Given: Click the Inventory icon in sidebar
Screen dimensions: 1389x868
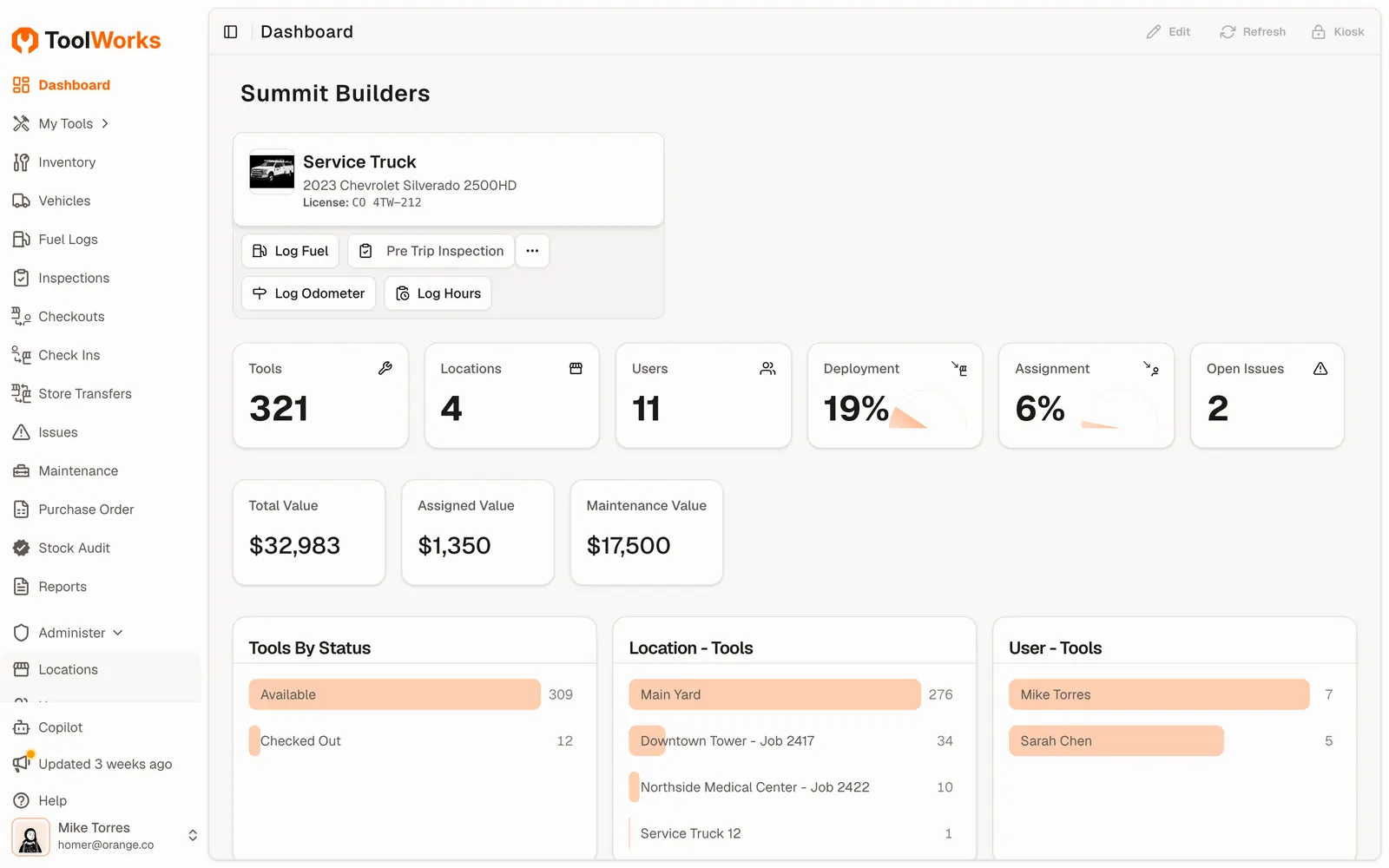Looking at the screenshot, I should coord(21,162).
